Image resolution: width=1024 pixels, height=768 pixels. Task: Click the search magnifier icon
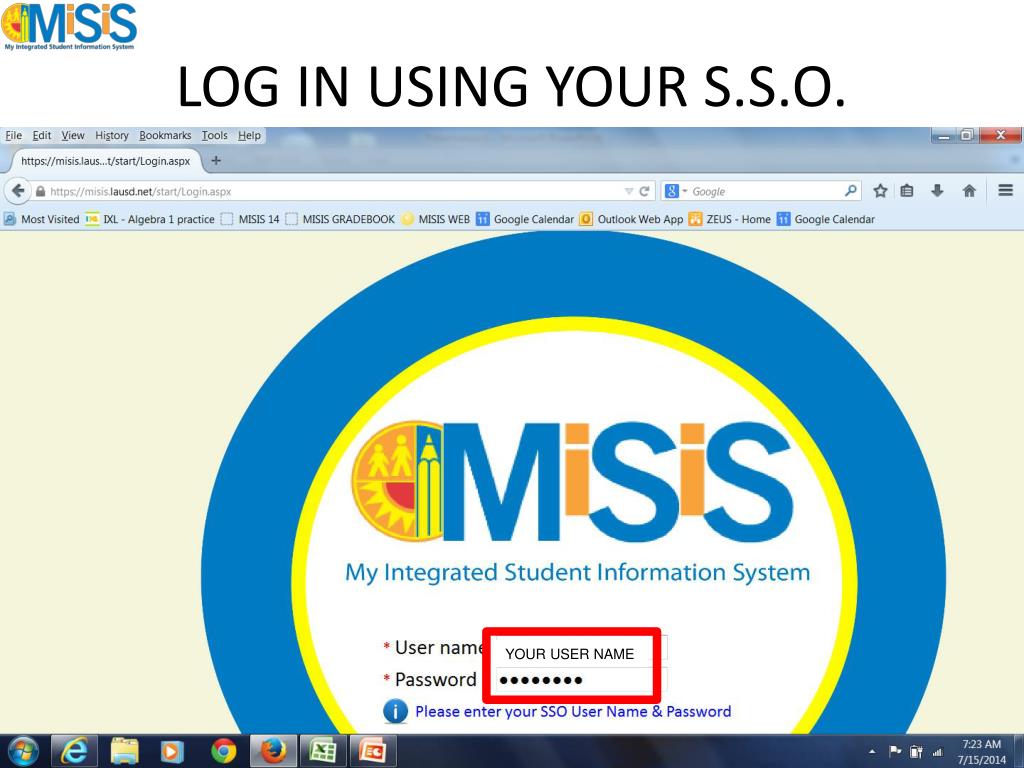click(850, 191)
